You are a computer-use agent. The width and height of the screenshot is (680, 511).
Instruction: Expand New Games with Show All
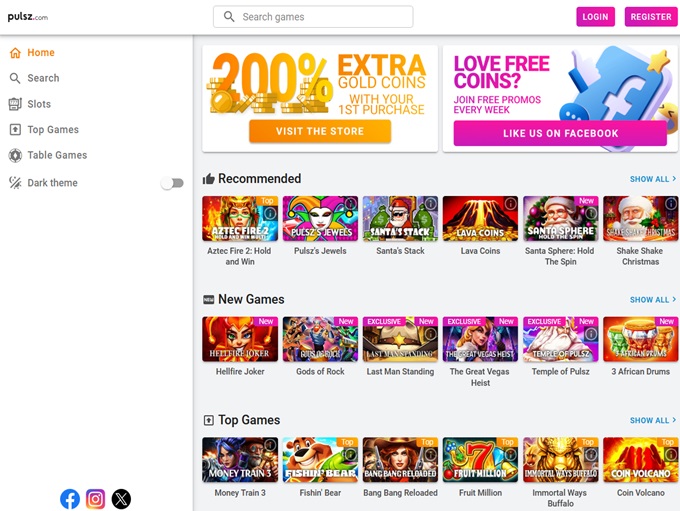click(653, 299)
